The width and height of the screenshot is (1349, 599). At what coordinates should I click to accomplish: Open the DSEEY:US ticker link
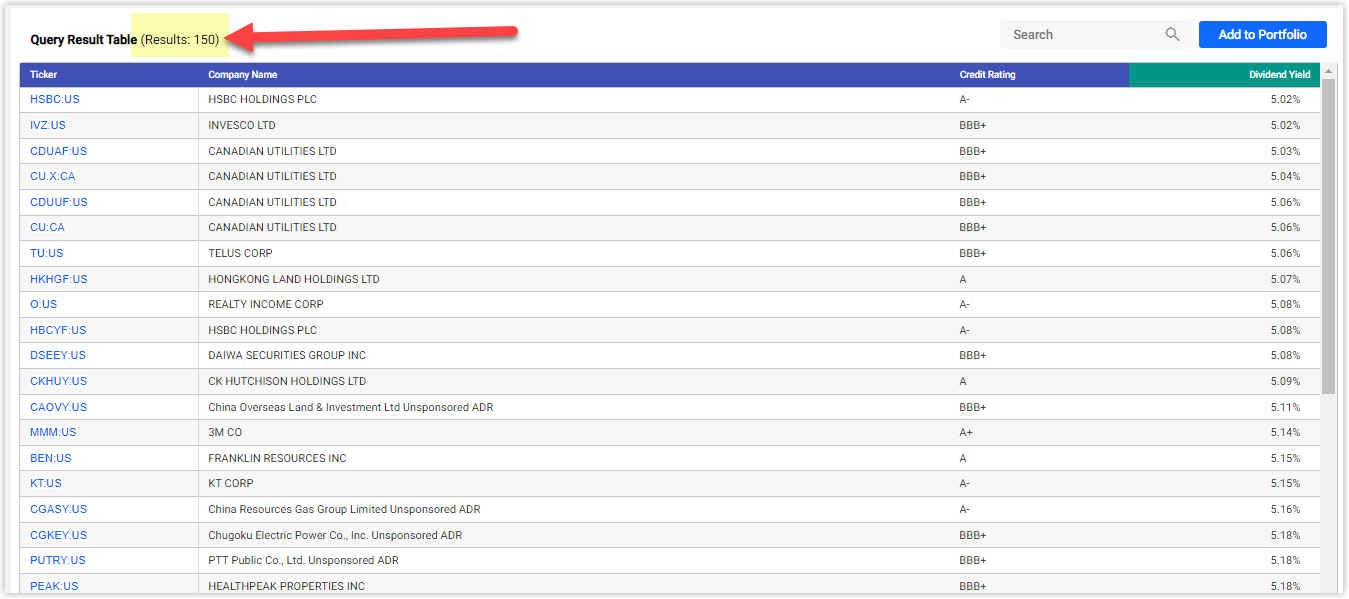[58, 355]
